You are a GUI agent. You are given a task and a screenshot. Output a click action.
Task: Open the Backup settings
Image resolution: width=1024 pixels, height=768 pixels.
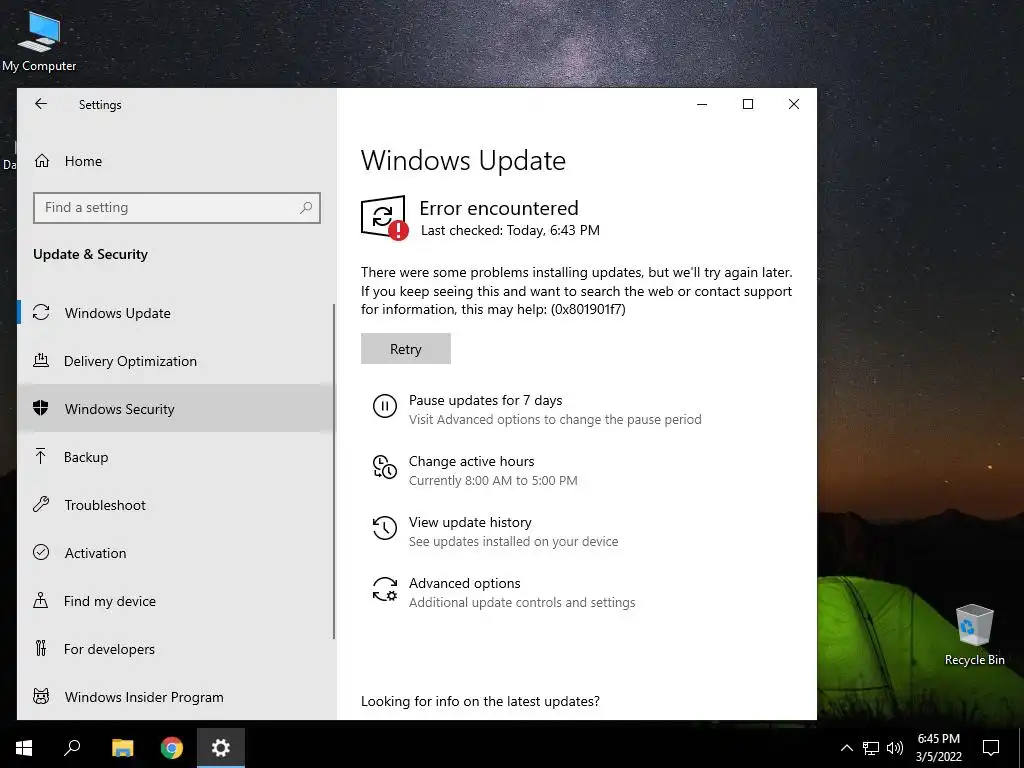pos(176,457)
